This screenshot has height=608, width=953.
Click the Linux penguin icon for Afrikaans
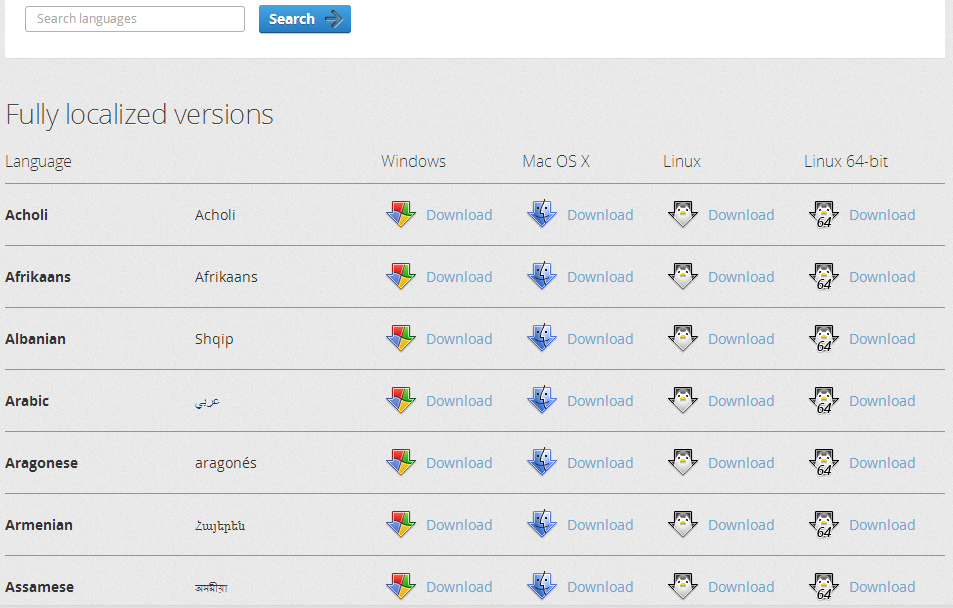point(683,276)
